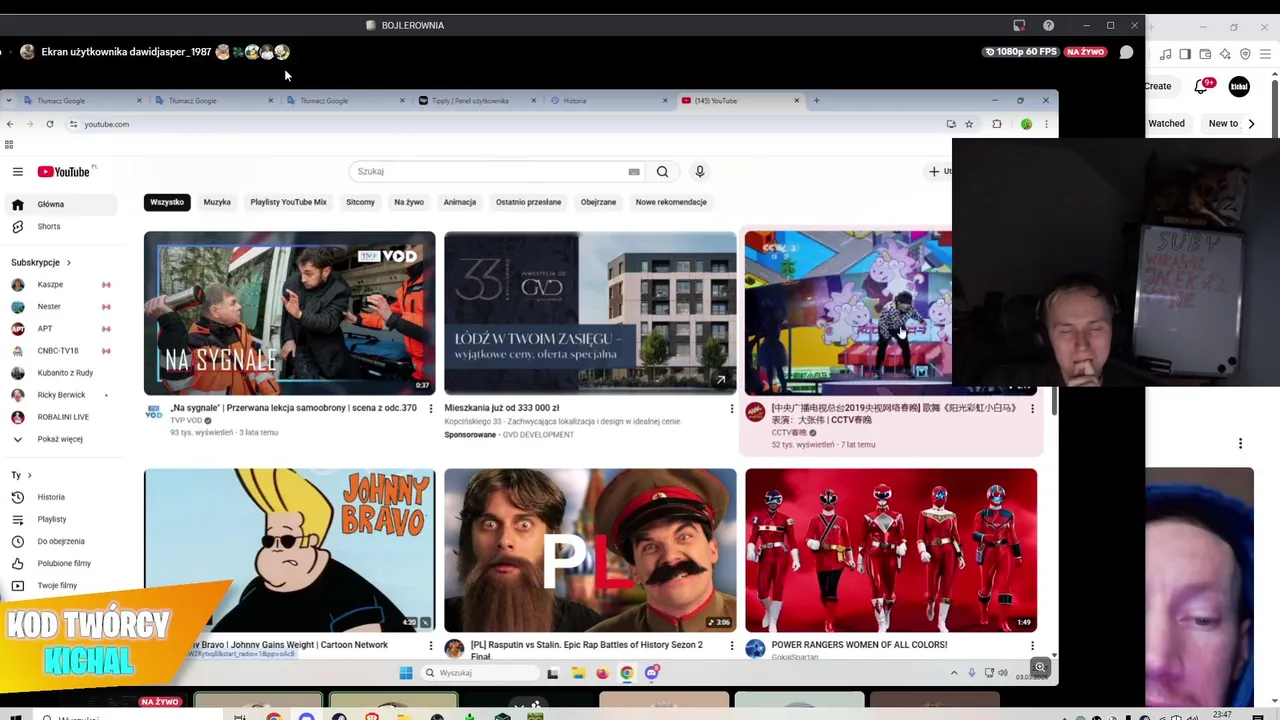Select the Watched chip in right window

1166,123
